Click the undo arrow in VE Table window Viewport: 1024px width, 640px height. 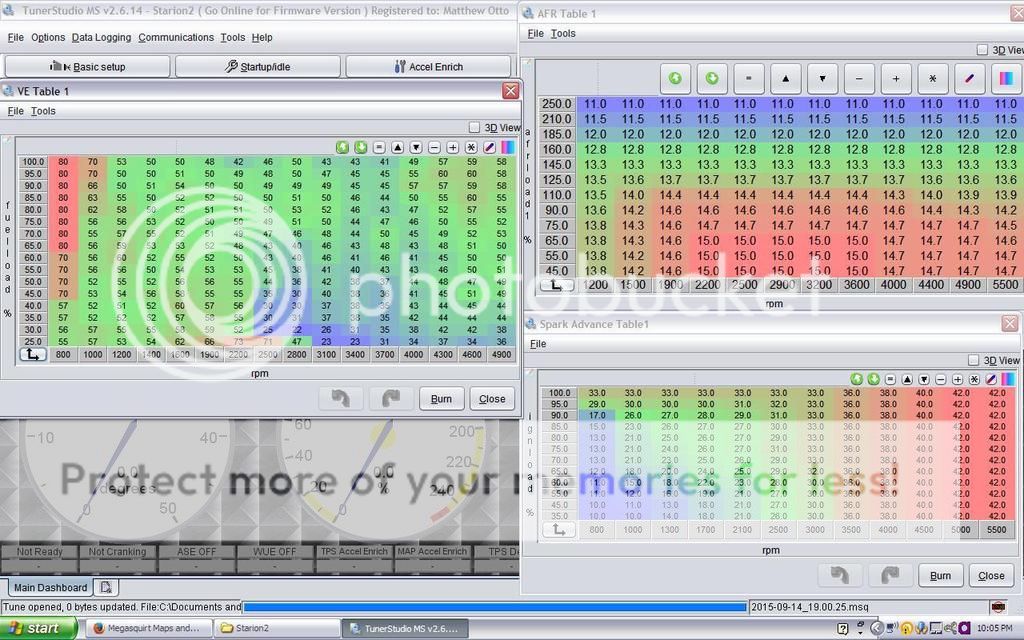pos(341,398)
